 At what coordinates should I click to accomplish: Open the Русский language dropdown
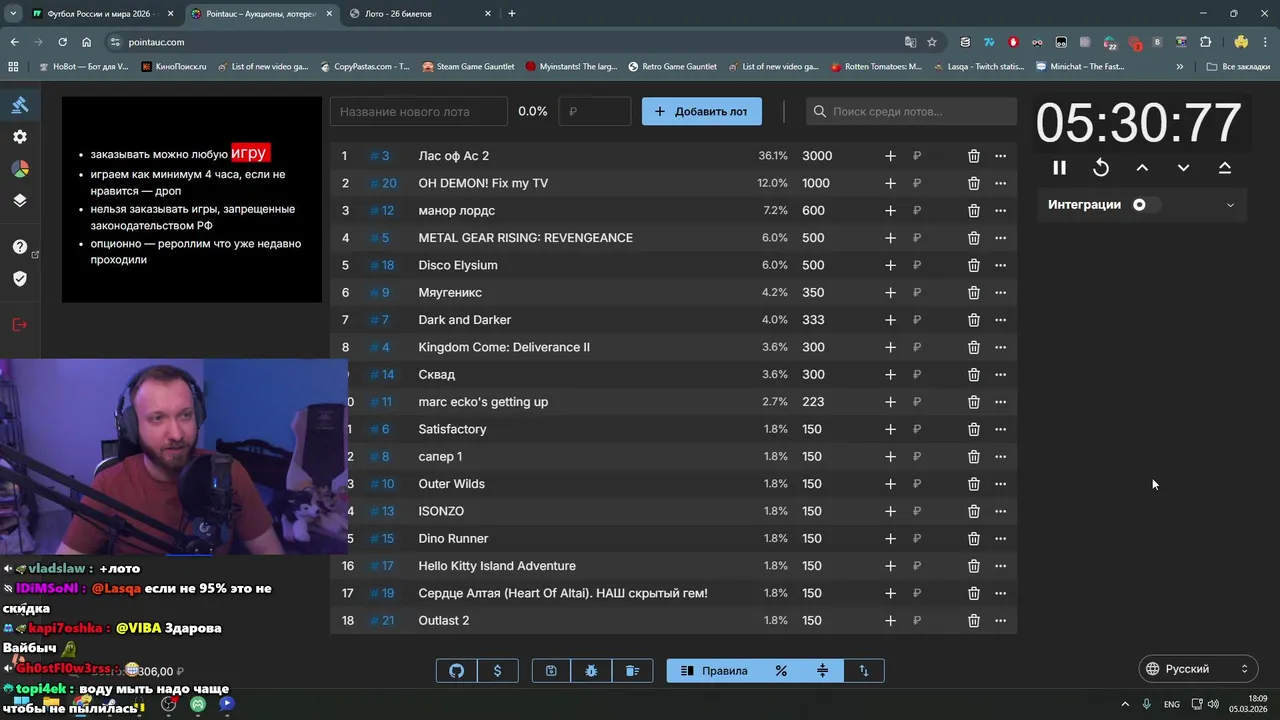(x=1198, y=669)
